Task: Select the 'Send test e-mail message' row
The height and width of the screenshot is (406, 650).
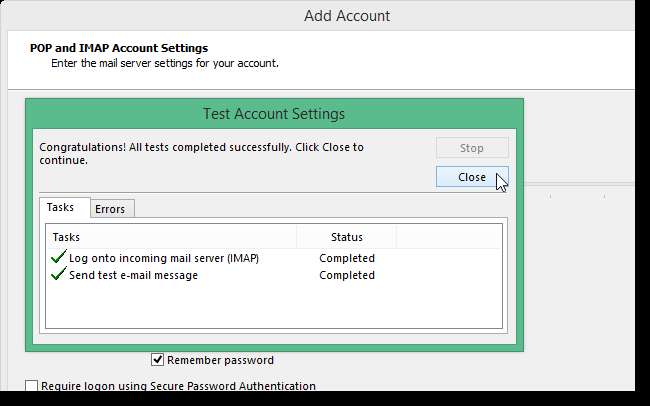Action: click(x=274, y=275)
